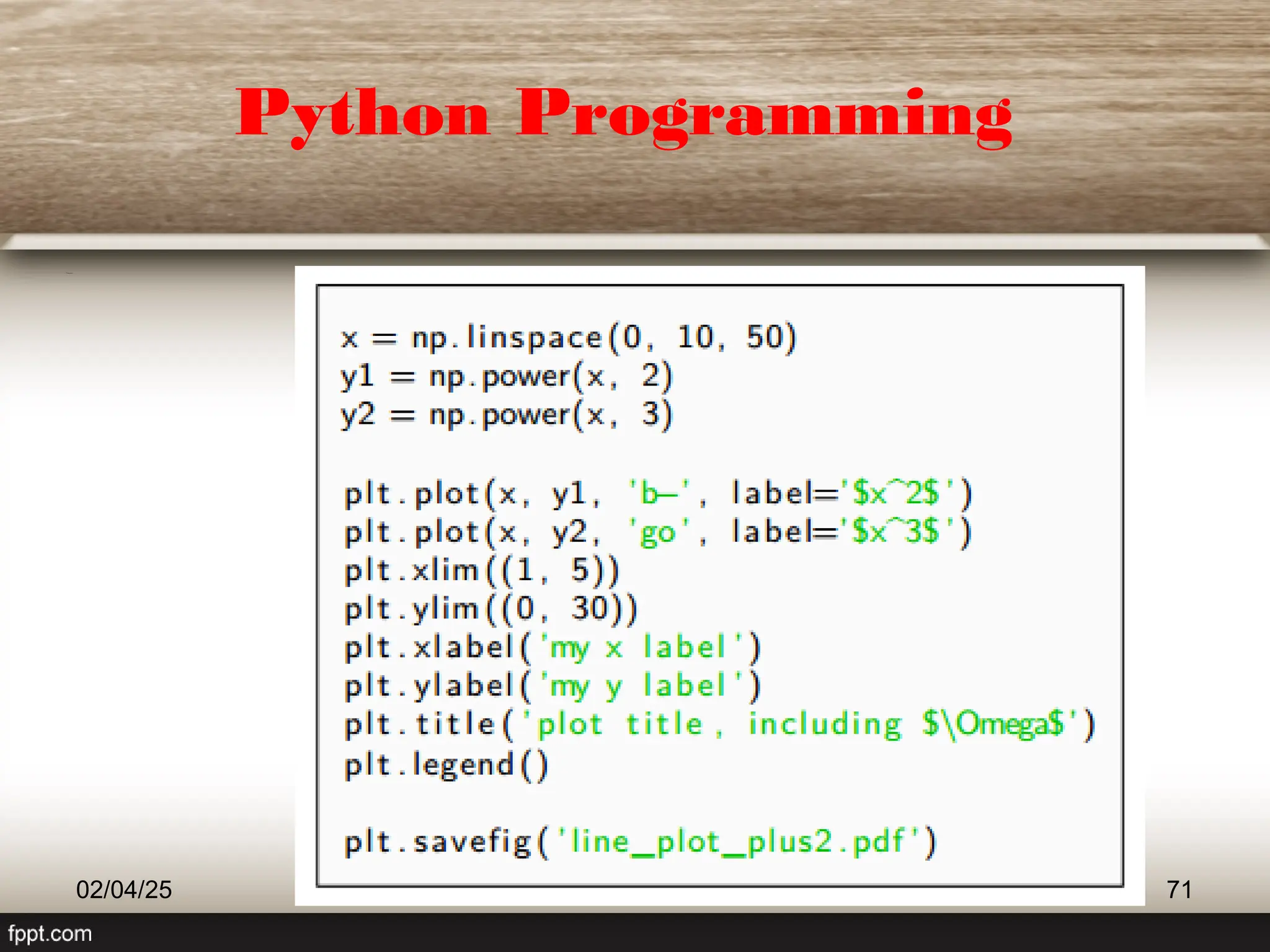Viewport: 1270px width, 952px height.
Task: Click the 'Python Programming' slide title
Action: [624, 117]
